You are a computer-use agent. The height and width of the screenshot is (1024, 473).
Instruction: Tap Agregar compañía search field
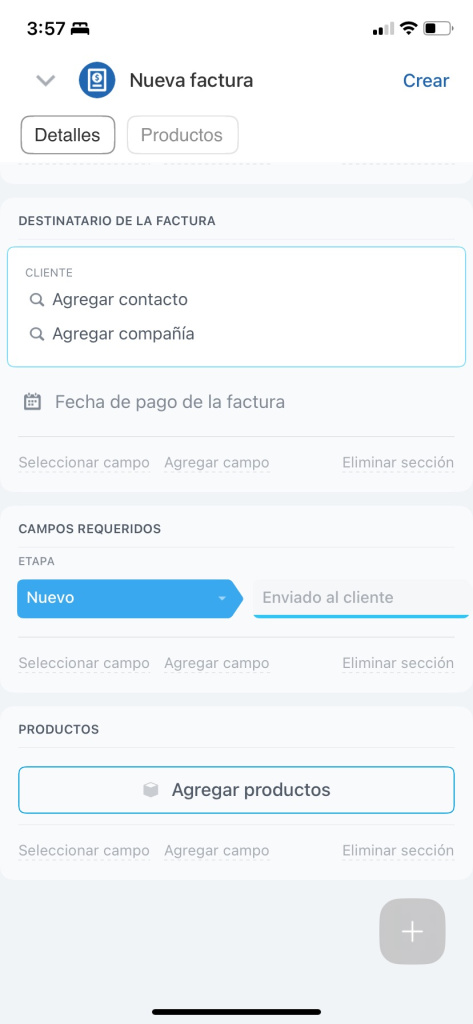(x=123, y=334)
